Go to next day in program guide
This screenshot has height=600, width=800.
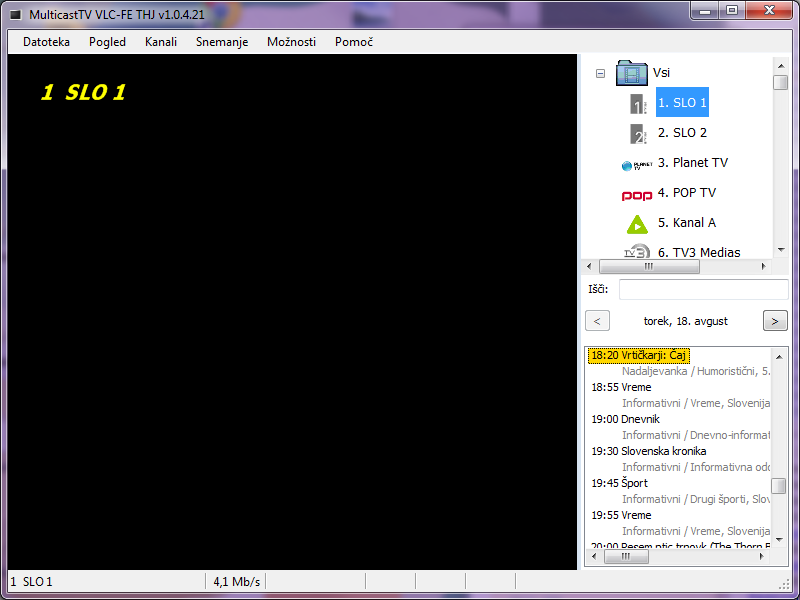775,321
